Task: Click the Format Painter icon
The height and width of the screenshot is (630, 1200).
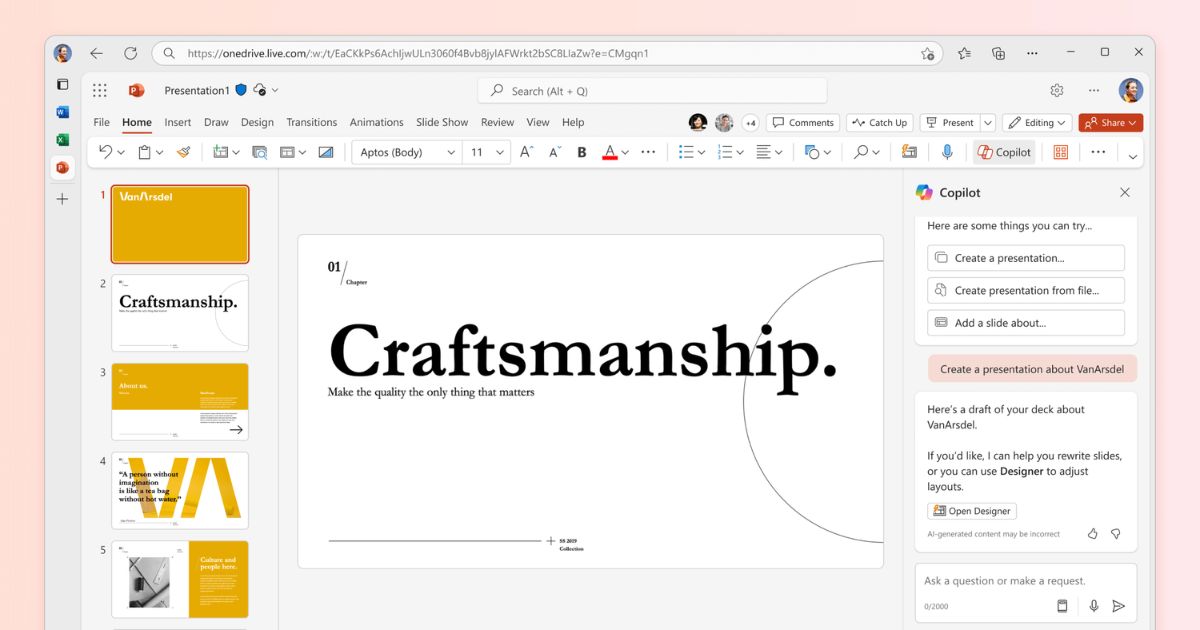Action: point(183,152)
